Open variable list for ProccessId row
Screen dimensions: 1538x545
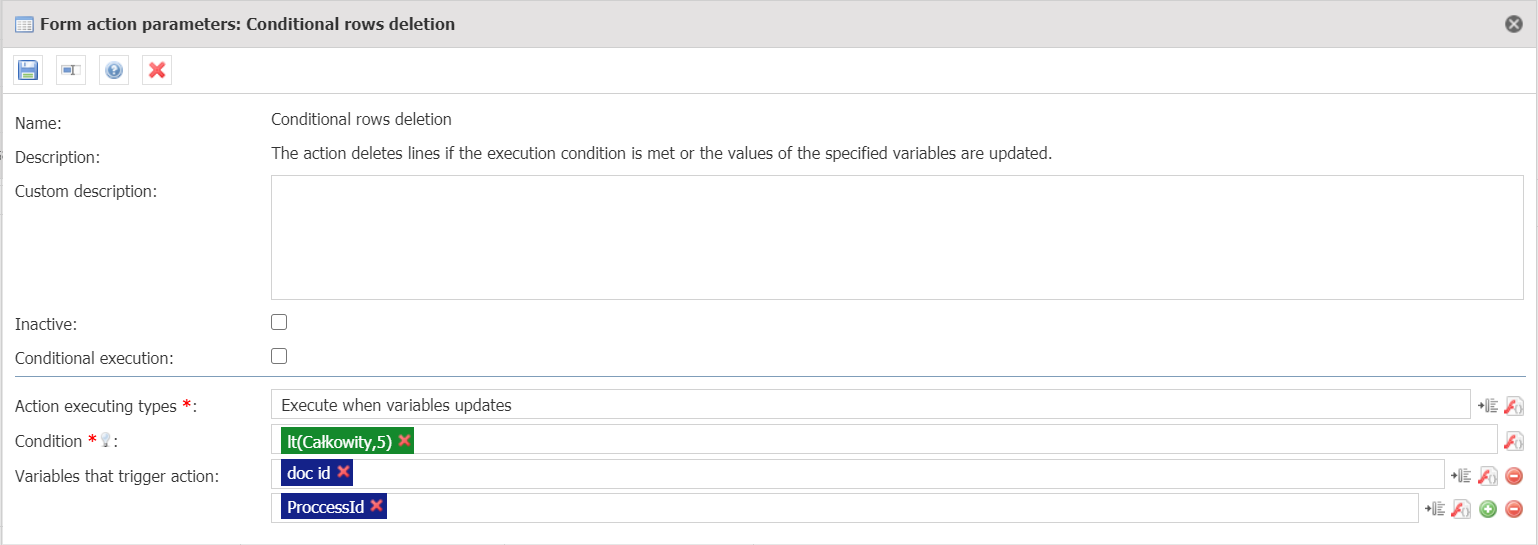pos(1435,509)
